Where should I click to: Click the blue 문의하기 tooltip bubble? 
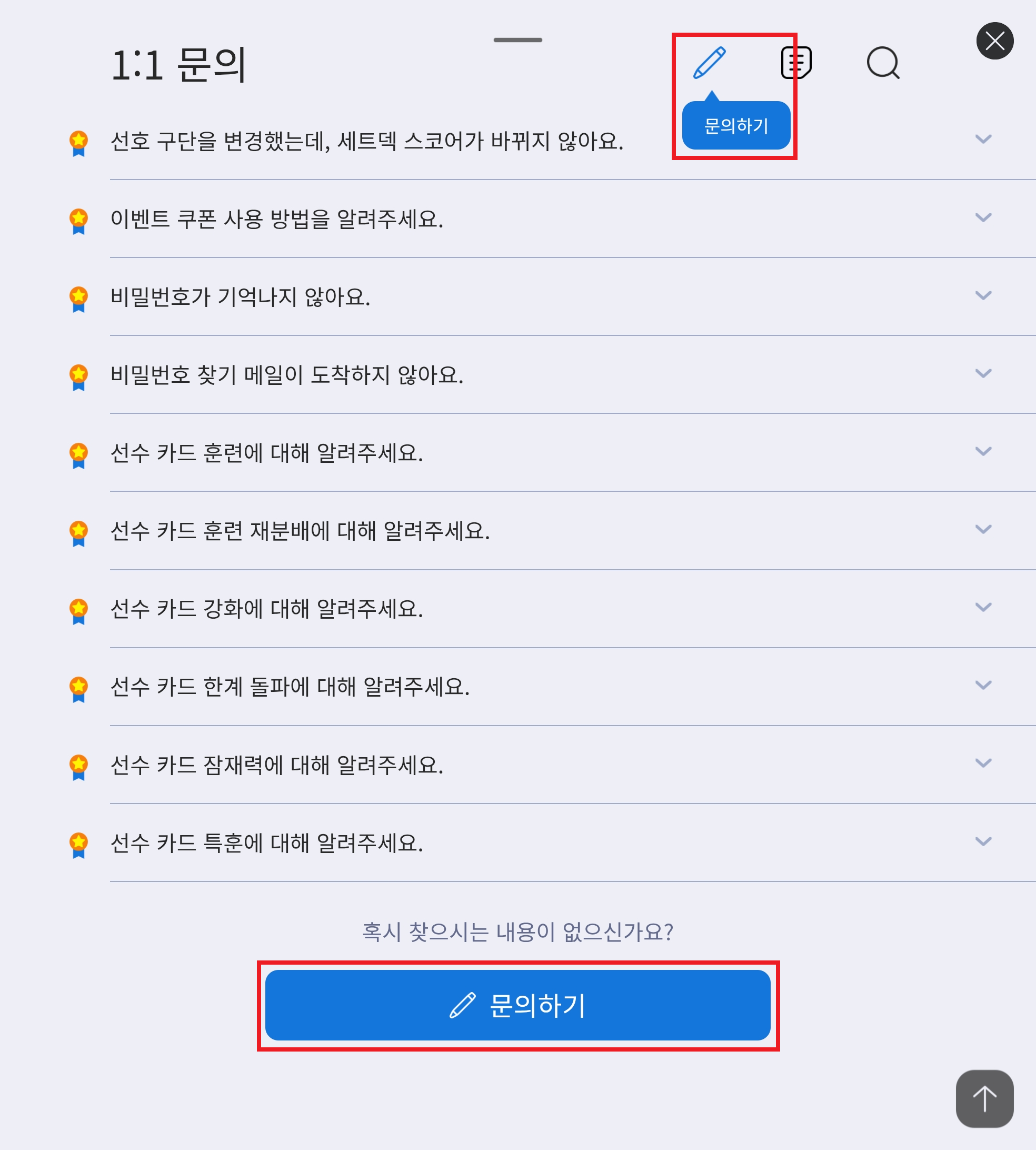pos(736,126)
